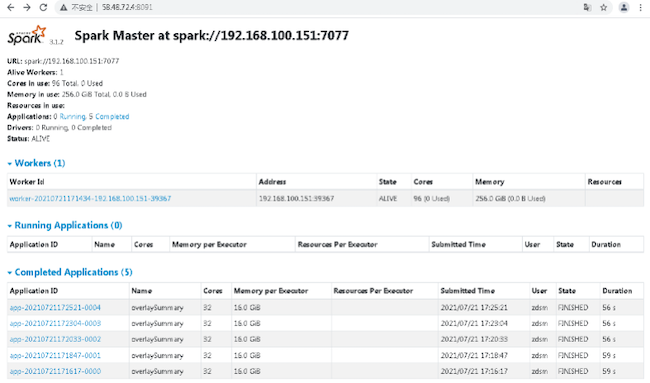The height and width of the screenshot is (383, 650).
Task: Open worker-20210721171434 link
Action: (x=90, y=199)
